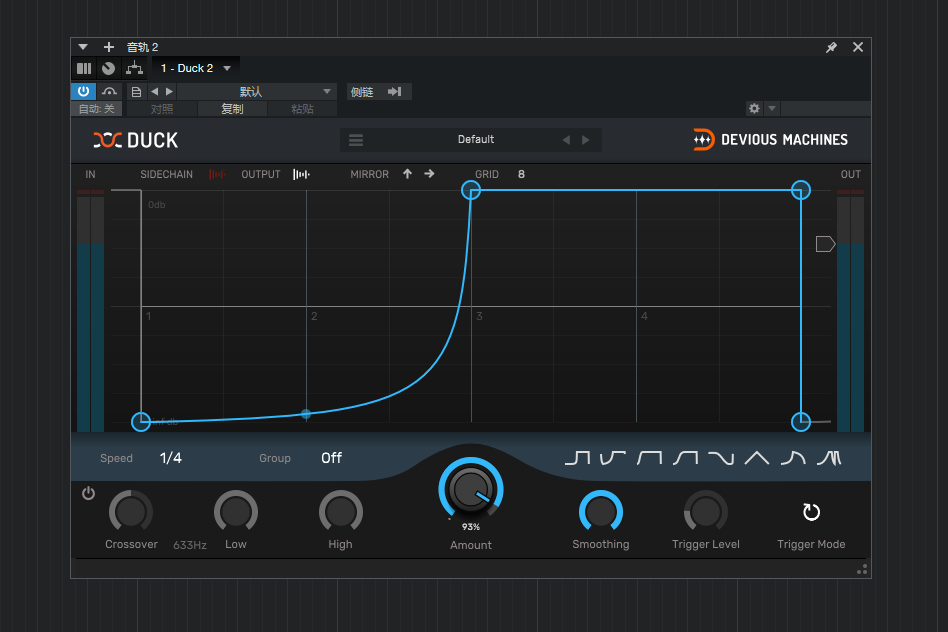Show the sidechain waveform display

point(217,174)
